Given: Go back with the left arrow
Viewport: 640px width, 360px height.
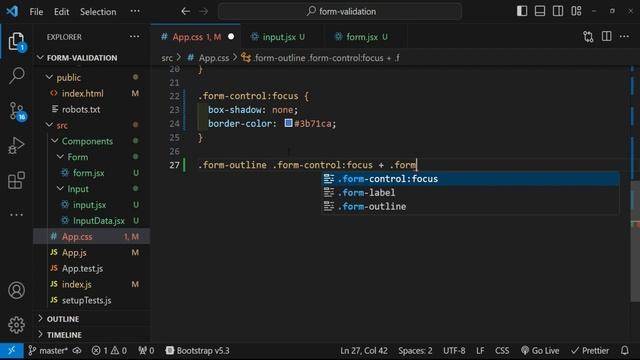Looking at the screenshot, I should click(185, 11).
